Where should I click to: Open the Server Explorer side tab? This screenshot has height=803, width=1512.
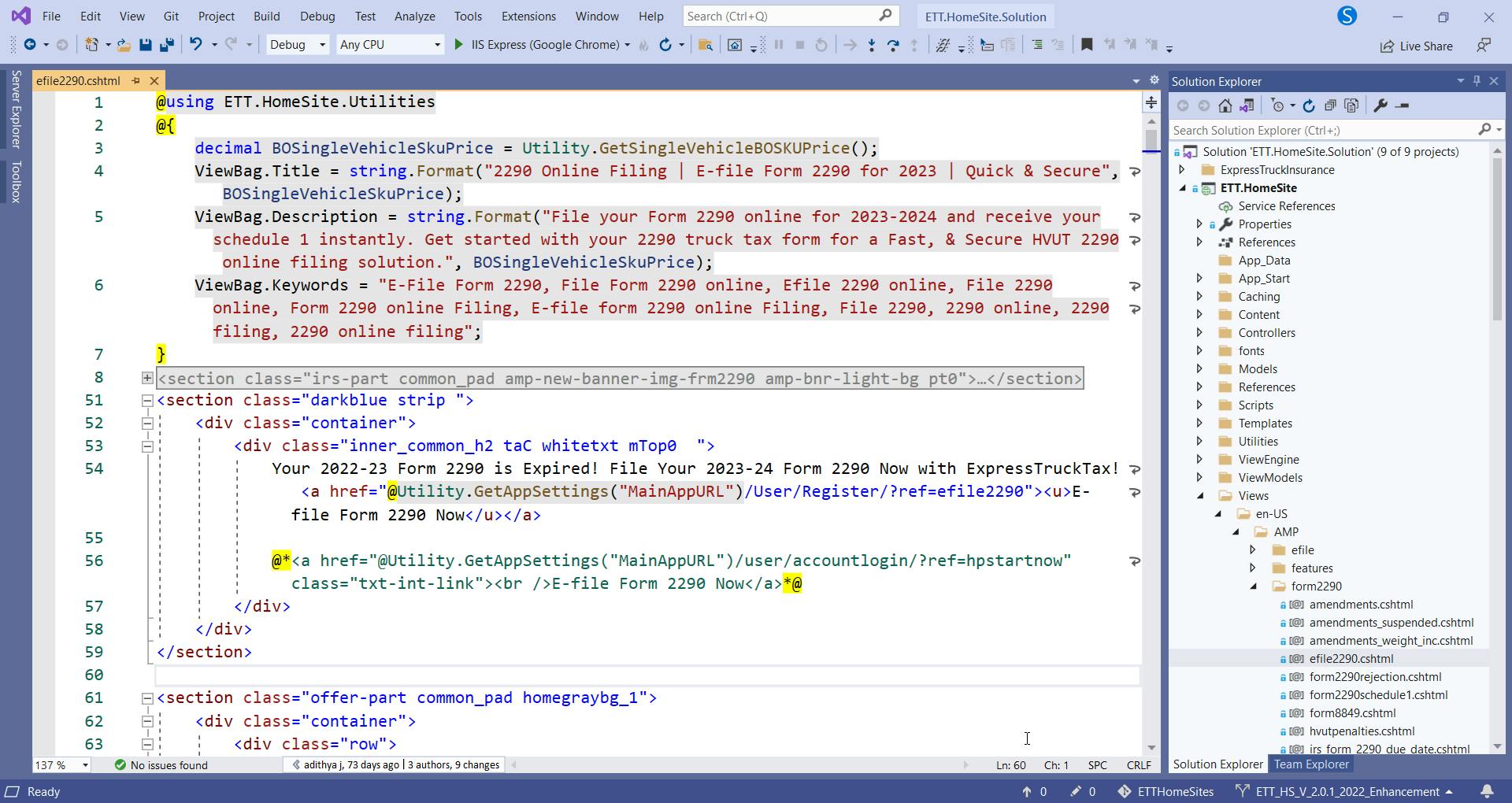pyautogui.click(x=16, y=109)
